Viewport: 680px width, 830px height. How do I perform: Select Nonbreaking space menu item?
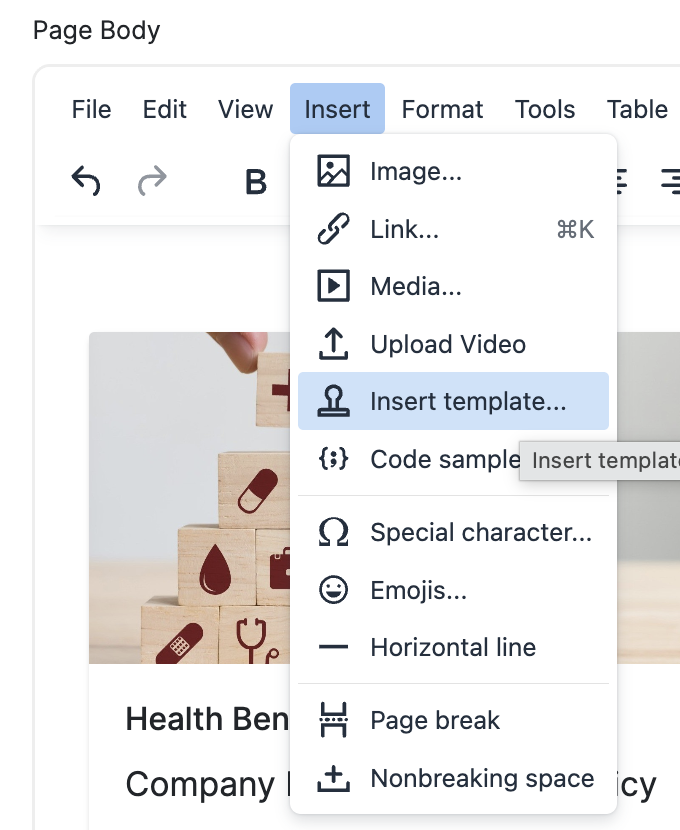pos(453,778)
